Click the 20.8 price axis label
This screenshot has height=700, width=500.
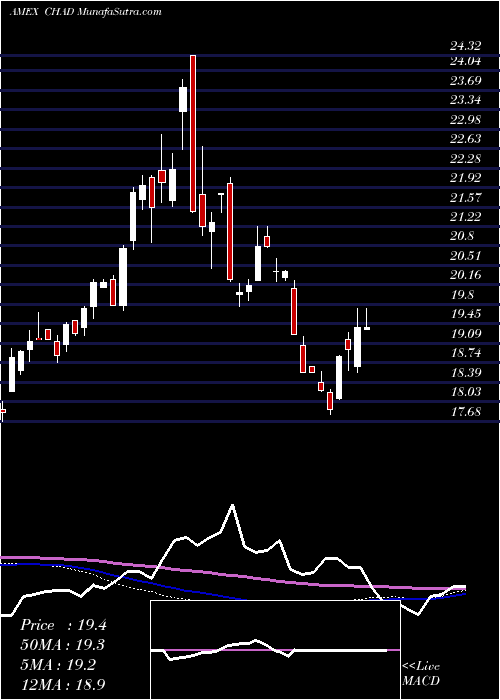462,236
